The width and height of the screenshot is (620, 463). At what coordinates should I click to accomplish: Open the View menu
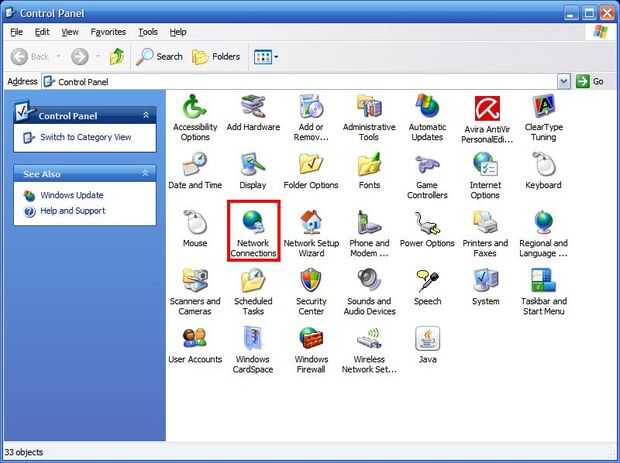pyautogui.click(x=70, y=32)
